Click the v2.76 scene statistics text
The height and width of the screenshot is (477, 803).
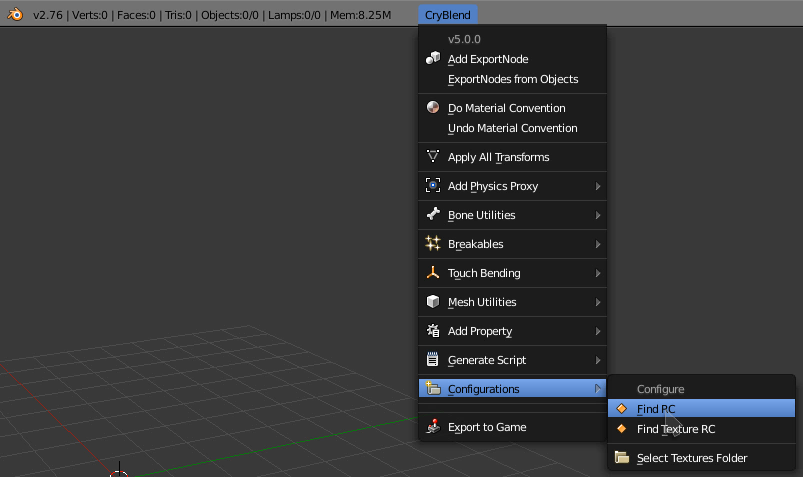(212, 15)
